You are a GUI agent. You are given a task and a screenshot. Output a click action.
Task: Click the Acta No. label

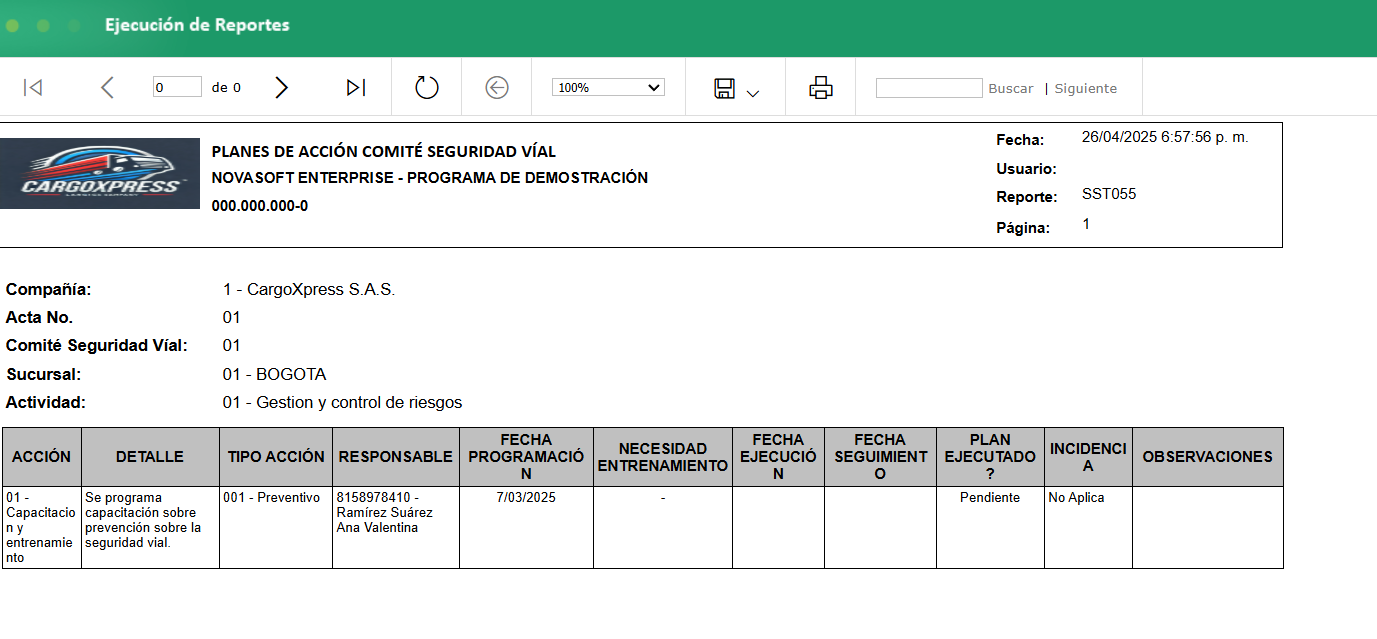[40, 318]
